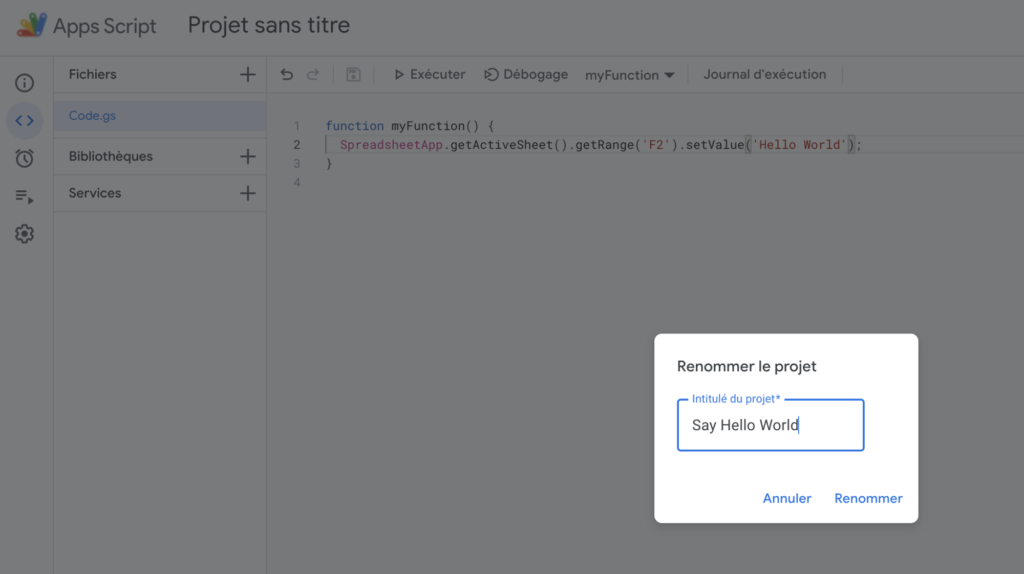Open the Triggers alarm clock icon
This screenshot has width=1024, height=574.
[x=24, y=158]
